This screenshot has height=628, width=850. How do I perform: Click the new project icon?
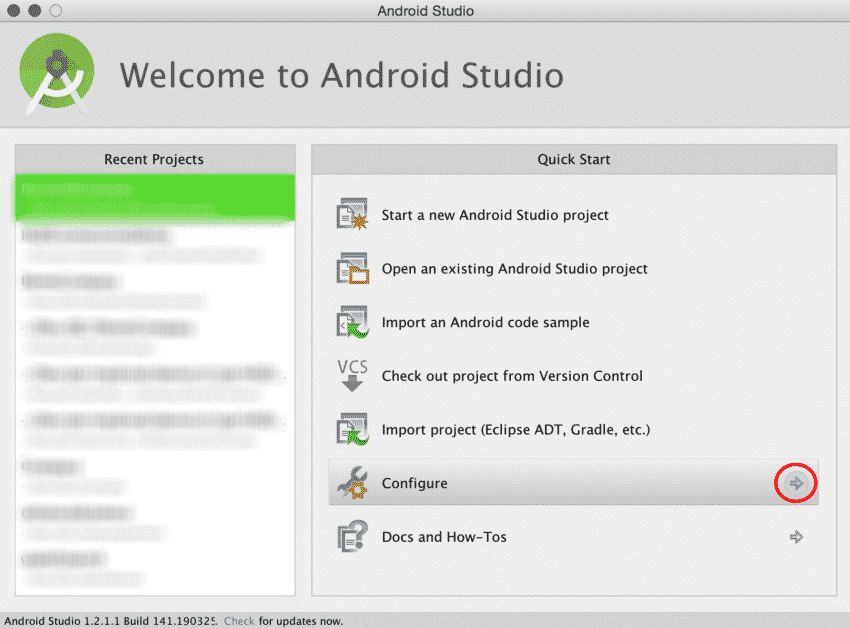[x=352, y=214]
